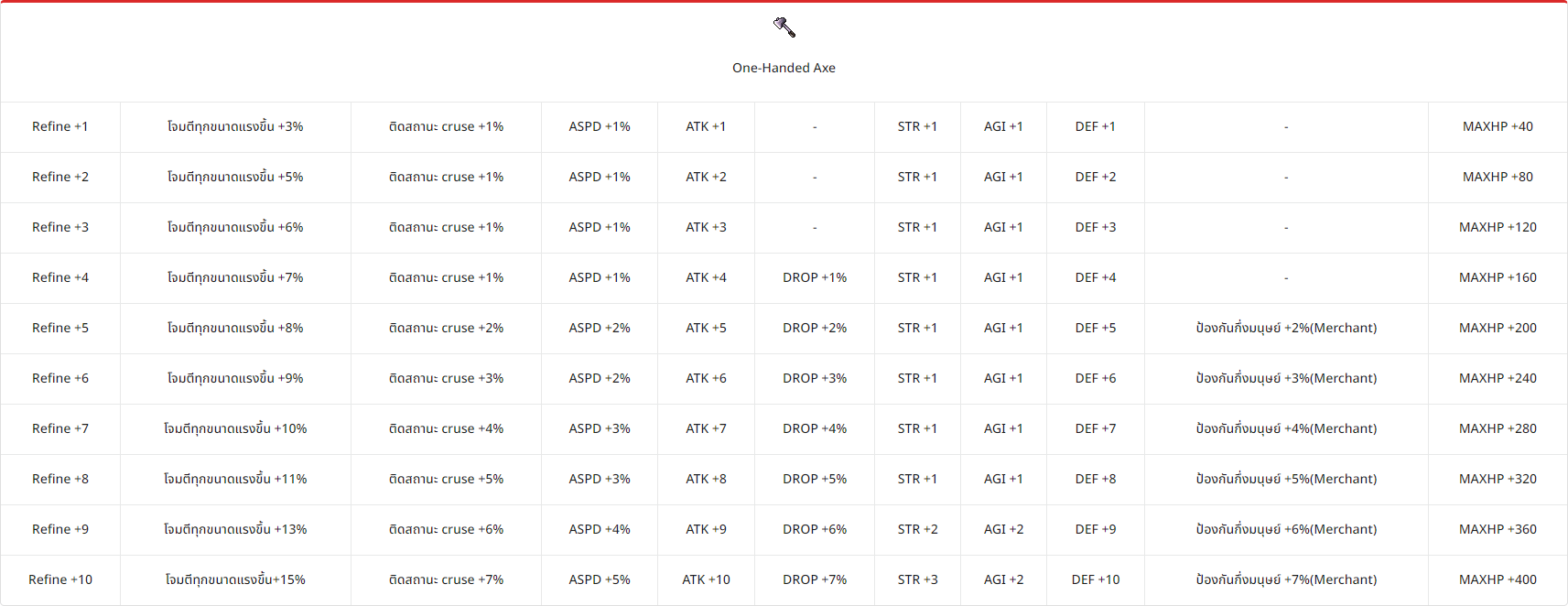
Task: Select the Refine +1 row label
Action: (60, 126)
